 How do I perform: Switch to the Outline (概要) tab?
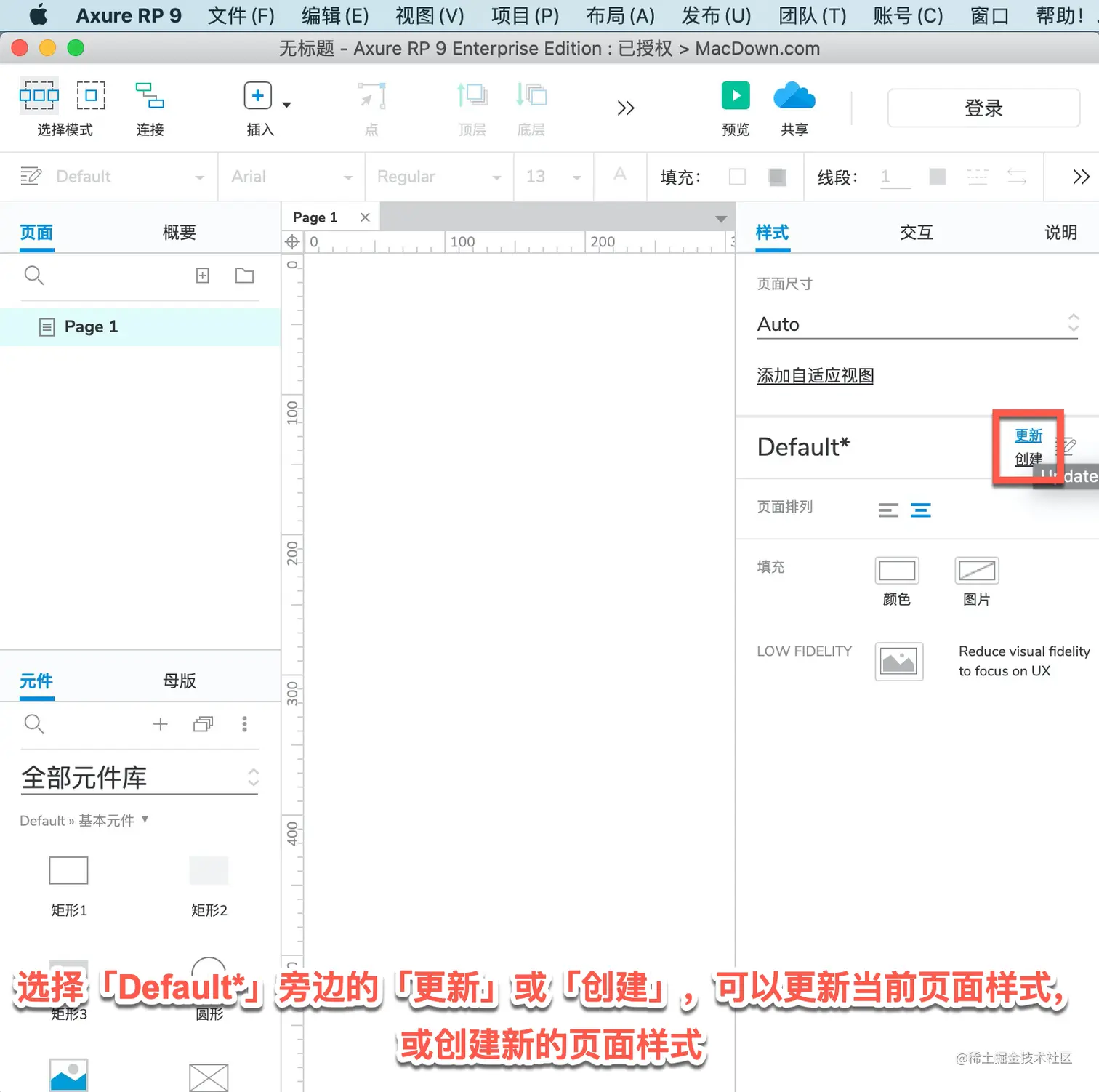point(180,233)
